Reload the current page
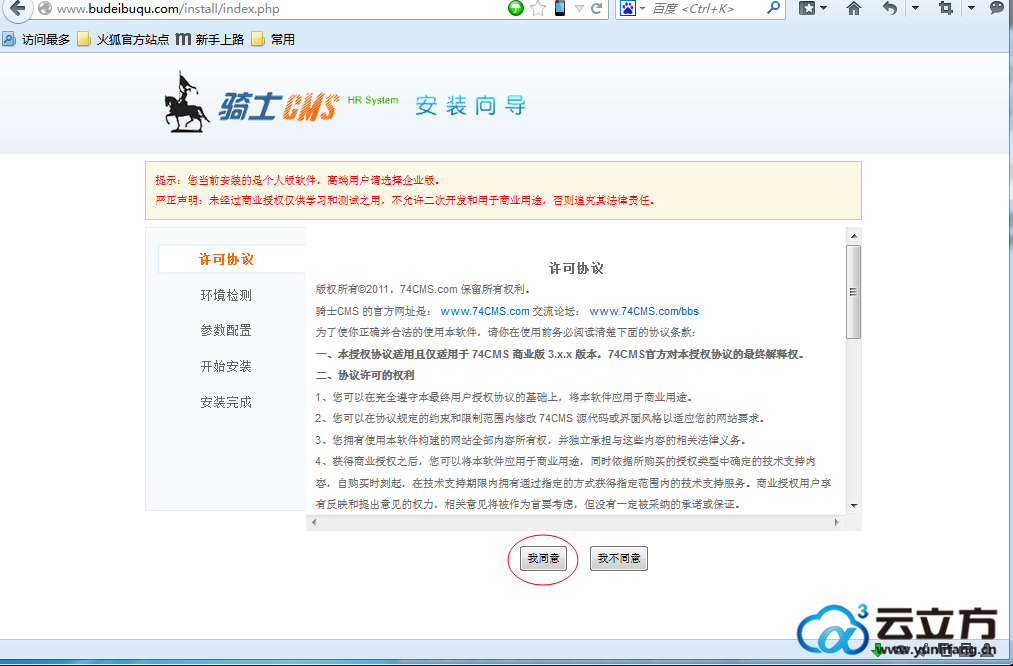 pos(596,8)
